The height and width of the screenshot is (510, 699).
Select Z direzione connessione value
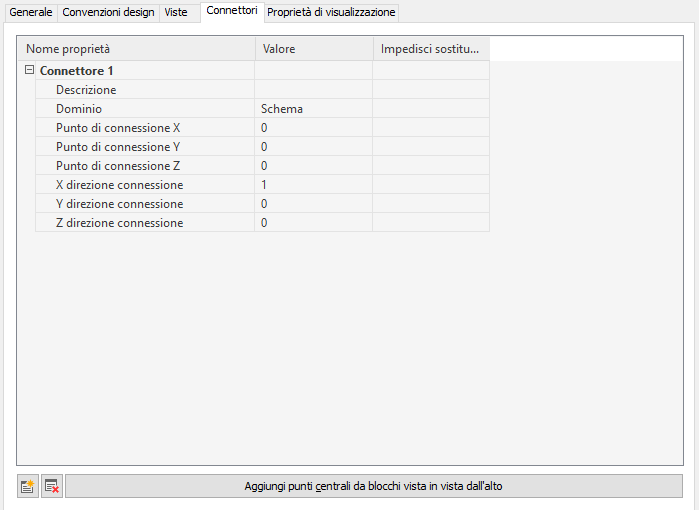(313, 223)
